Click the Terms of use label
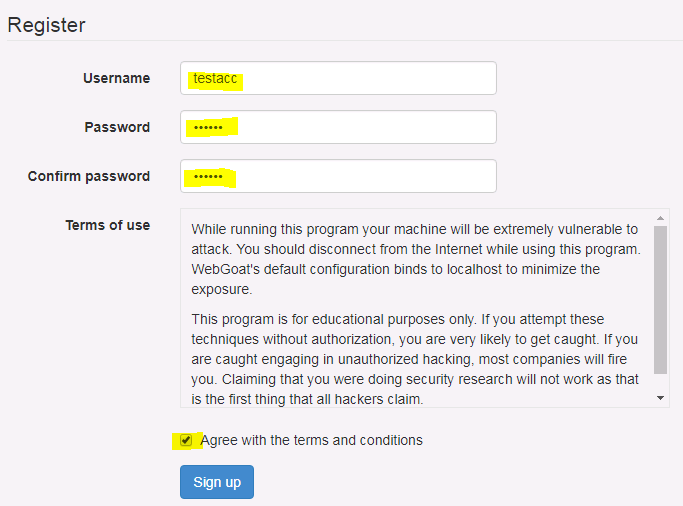The height and width of the screenshot is (506, 683). (x=108, y=225)
